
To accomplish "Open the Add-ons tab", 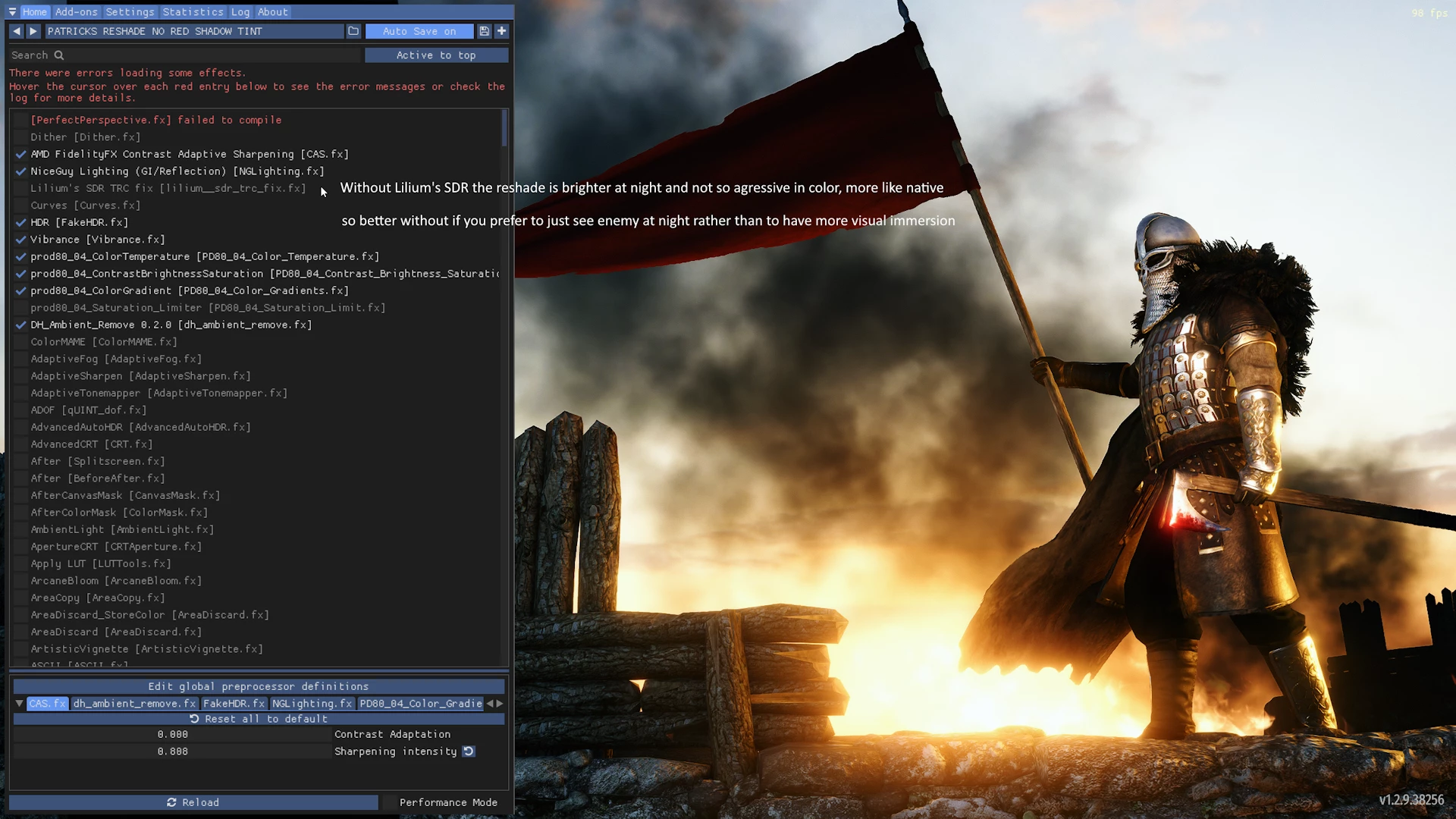I will (x=77, y=12).
